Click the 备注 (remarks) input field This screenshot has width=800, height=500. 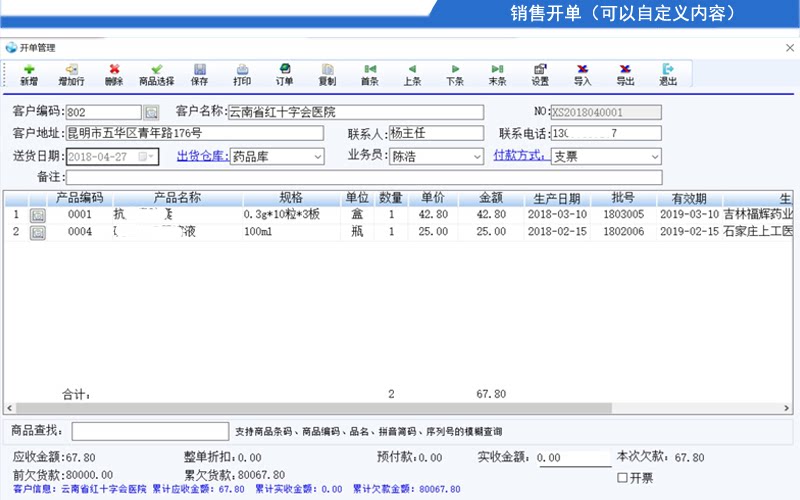pyautogui.click(x=364, y=178)
